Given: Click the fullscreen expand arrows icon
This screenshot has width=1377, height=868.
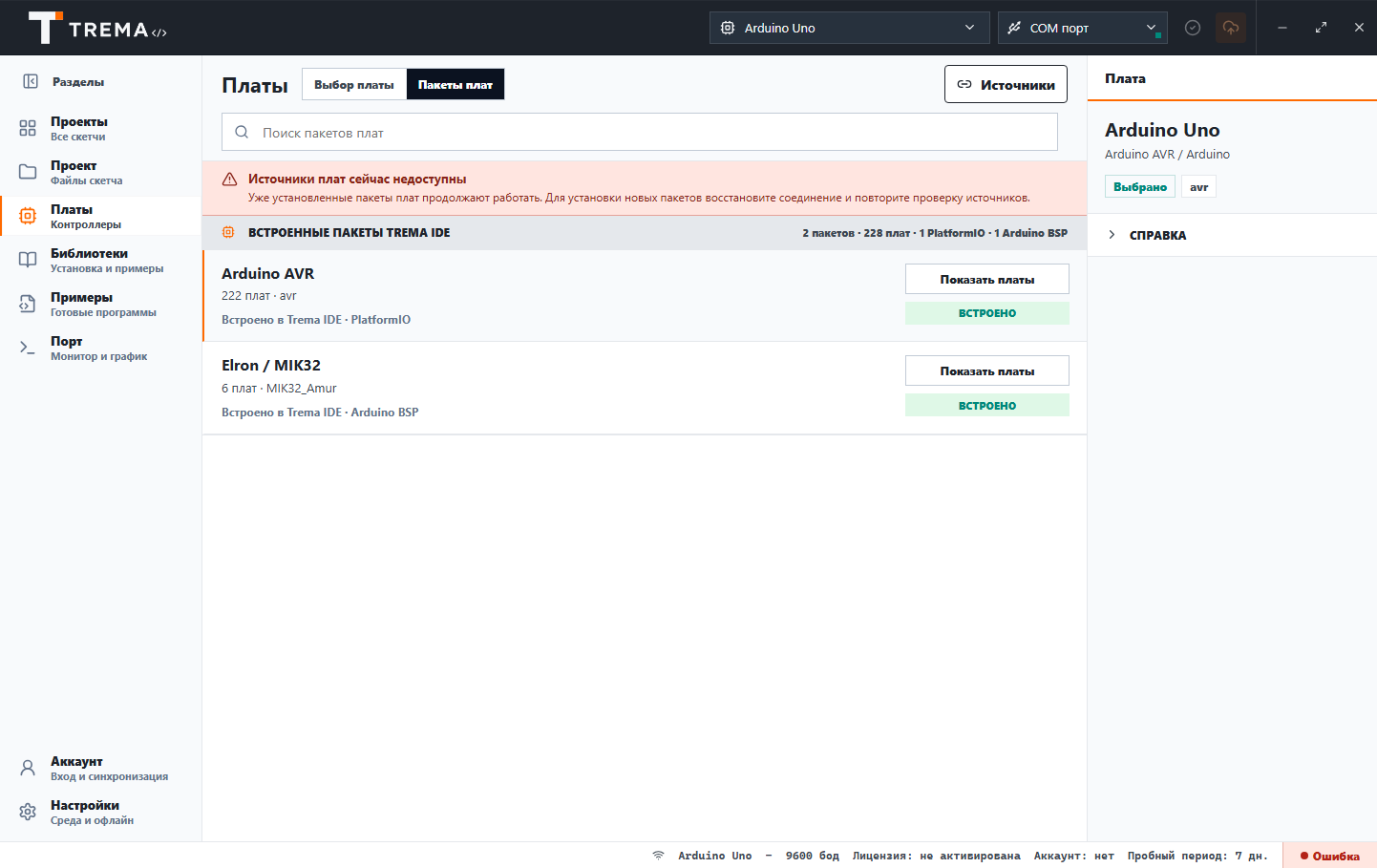Looking at the screenshot, I should coord(1321,28).
